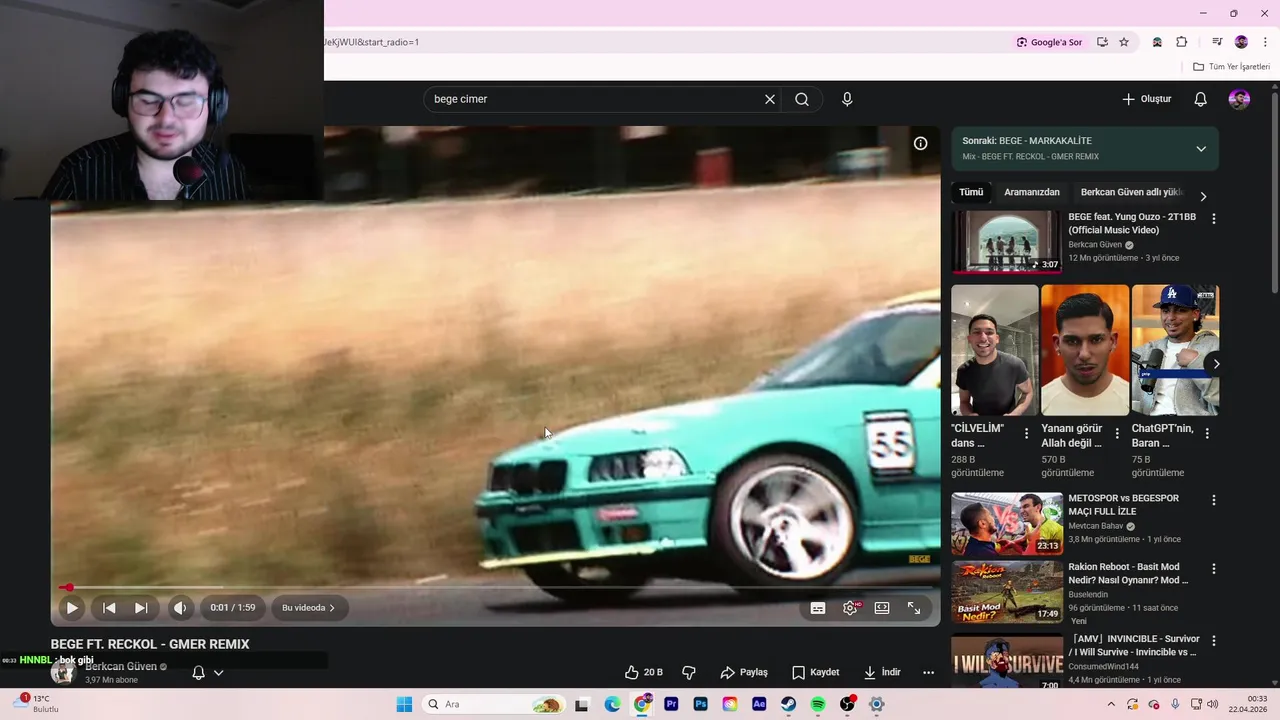Open Tüm Yer İşaretleri bookmarks folder
This screenshot has width=1280, height=720.
pyautogui.click(x=1232, y=67)
